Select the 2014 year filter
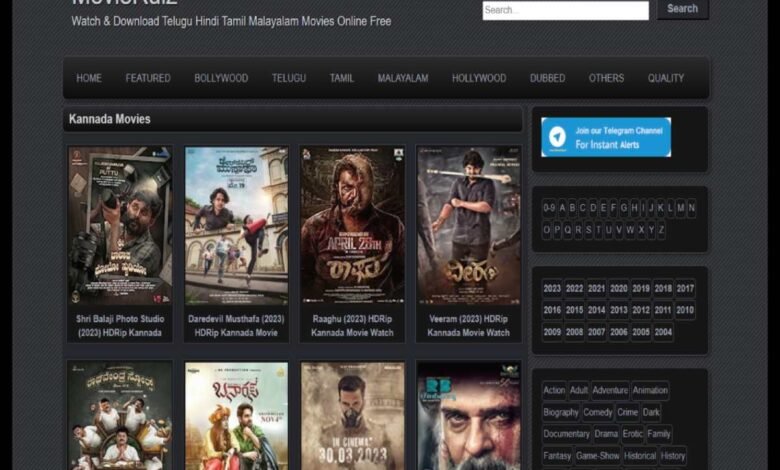 pos(596,310)
